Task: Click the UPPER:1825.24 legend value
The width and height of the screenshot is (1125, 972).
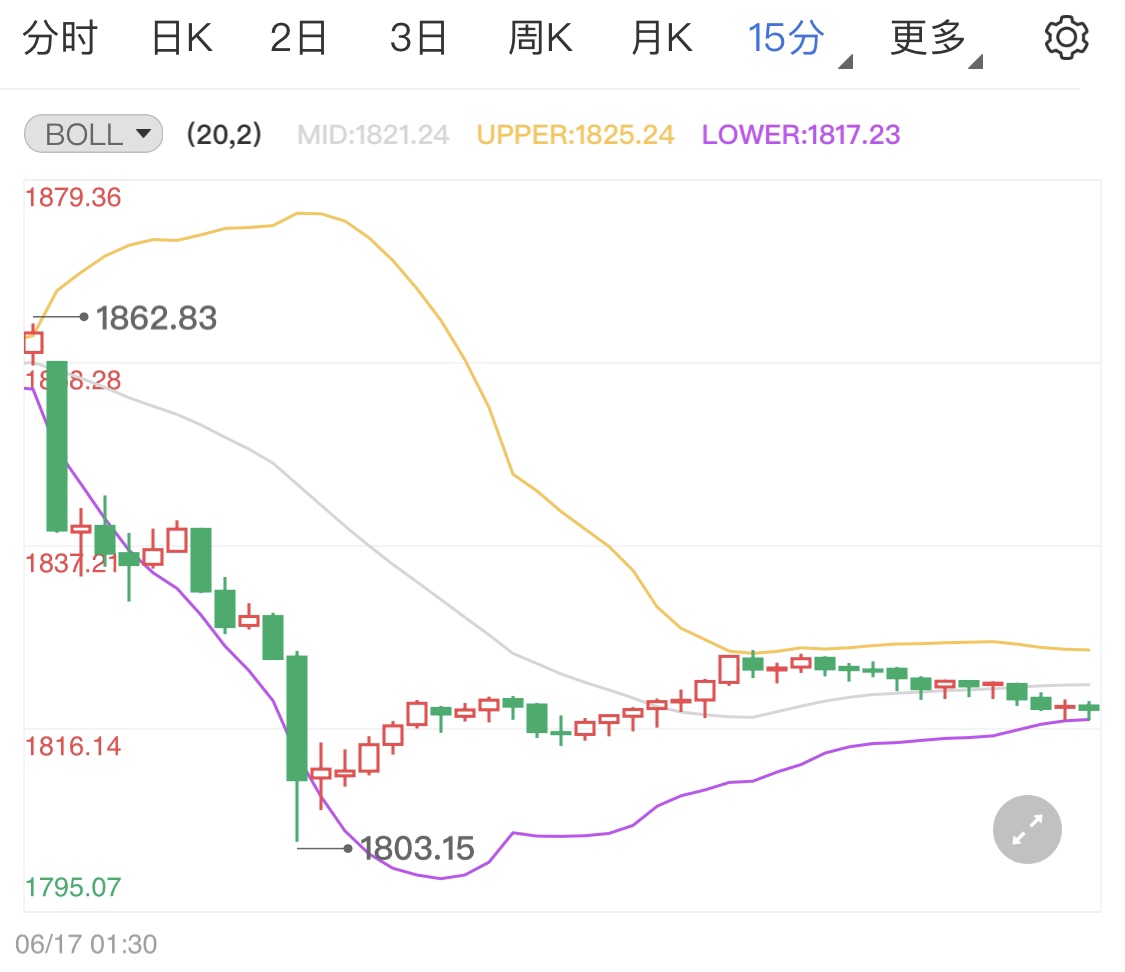Action: point(575,134)
